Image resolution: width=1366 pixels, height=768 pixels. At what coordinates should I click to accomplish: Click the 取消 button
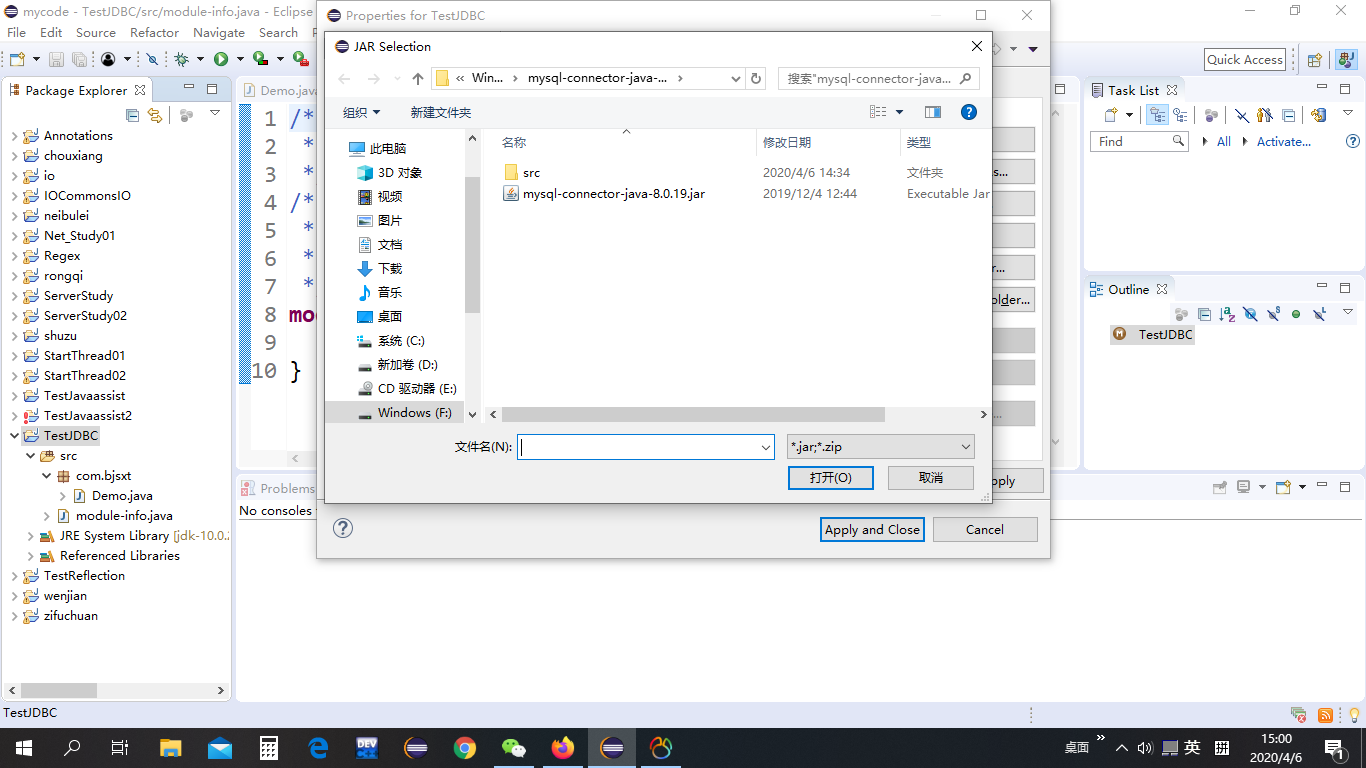[931, 478]
